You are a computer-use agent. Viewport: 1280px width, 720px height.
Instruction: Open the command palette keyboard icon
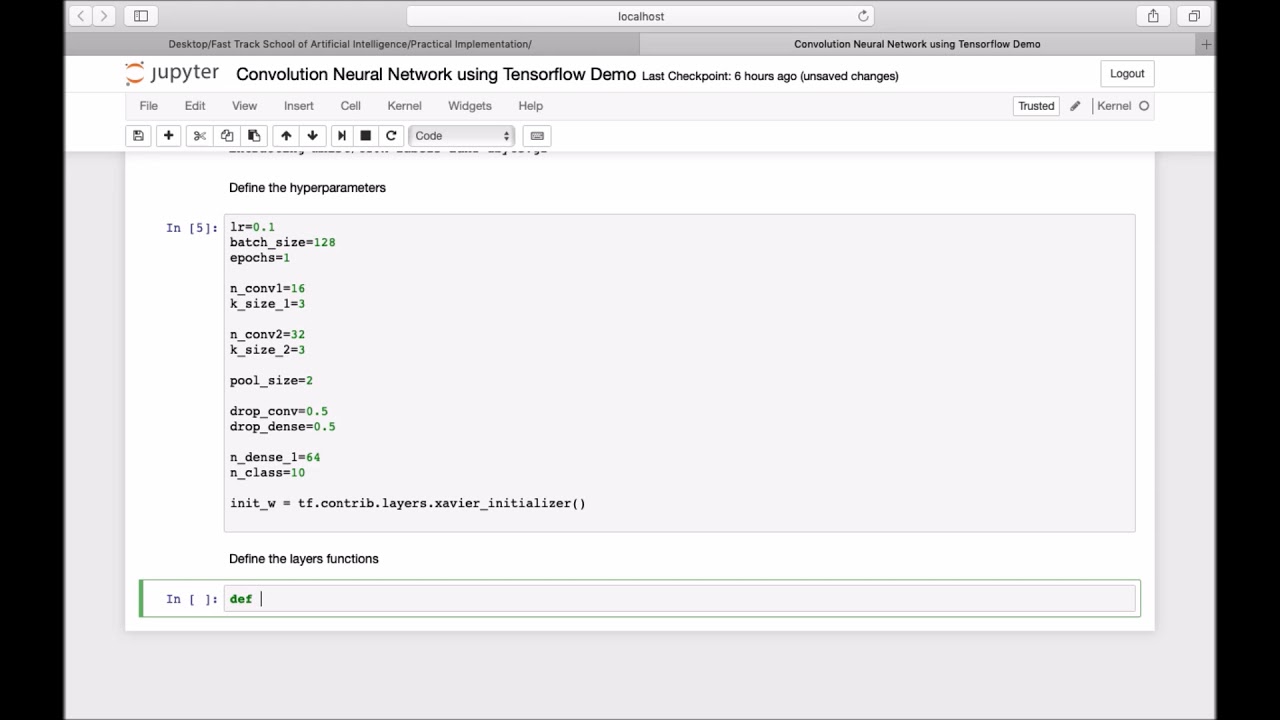click(537, 136)
